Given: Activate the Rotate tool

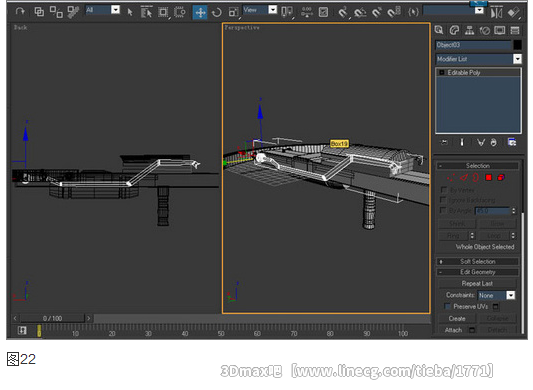Looking at the screenshot, I should [x=217, y=13].
